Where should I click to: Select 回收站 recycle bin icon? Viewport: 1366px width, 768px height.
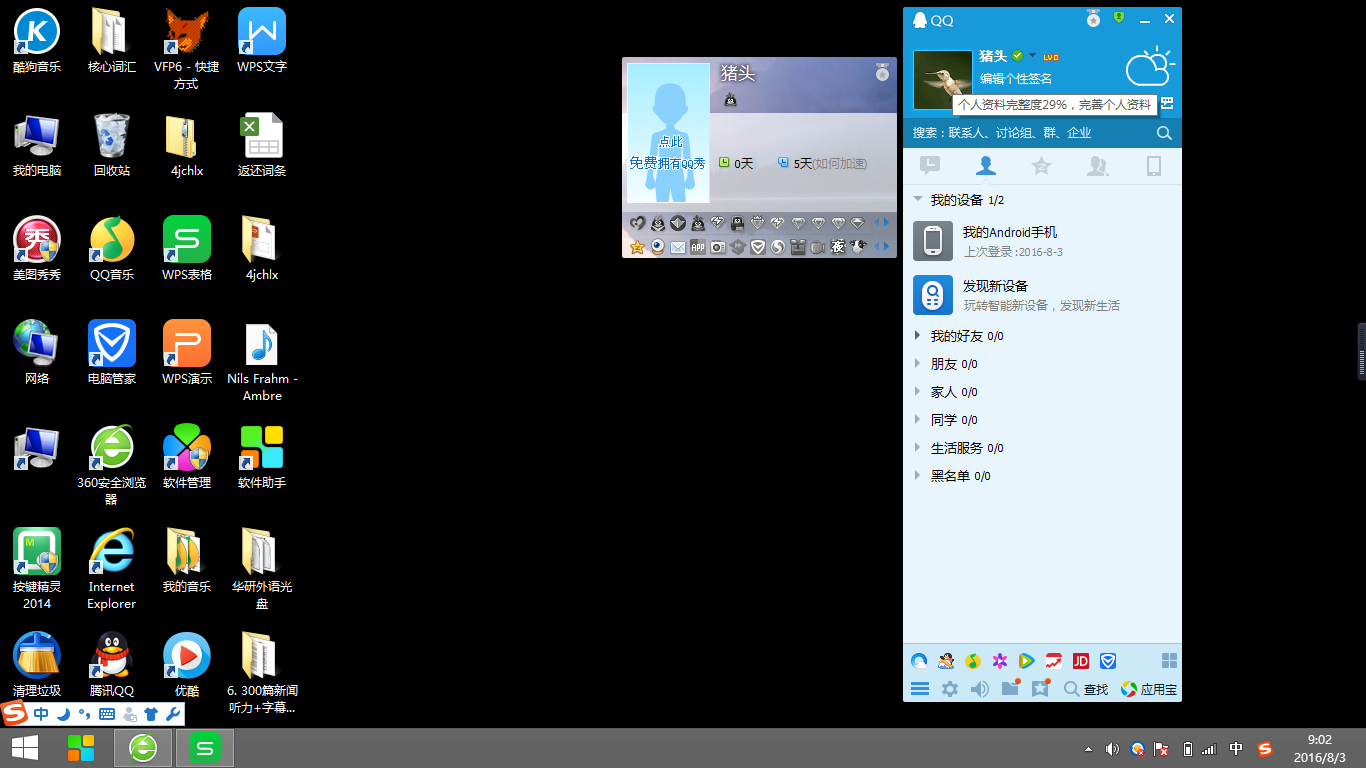(x=112, y=145)
